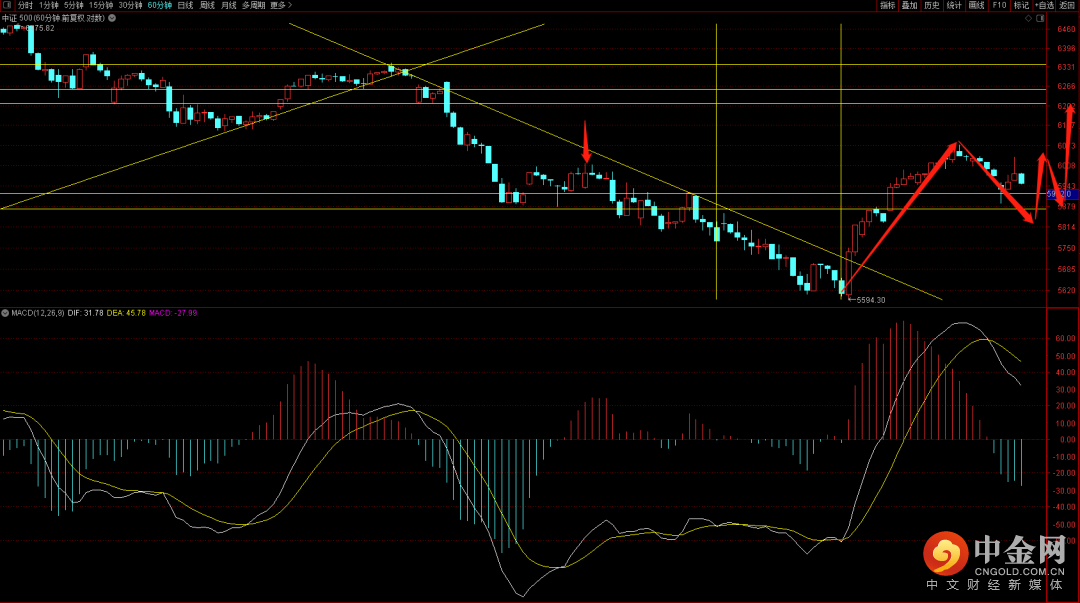Viewport: 1080px width, 603px height.
Task: Open the 多周期 multi-period view
Action: pos(253,5)
